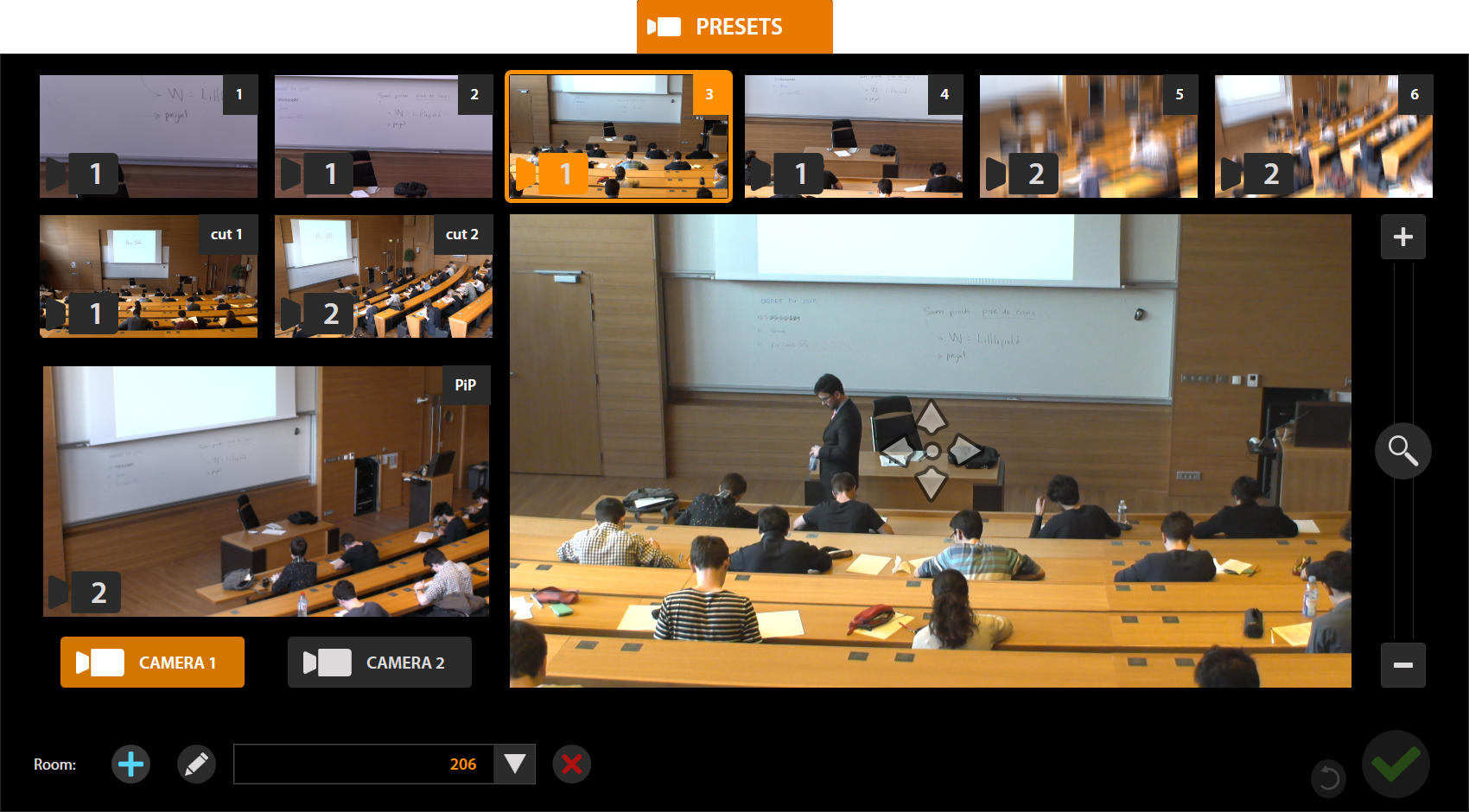Image resolution: width=1469 pixels, height=812 pixels.
Task: Delete room with red X icon
Action: click(x=571, y=764)
